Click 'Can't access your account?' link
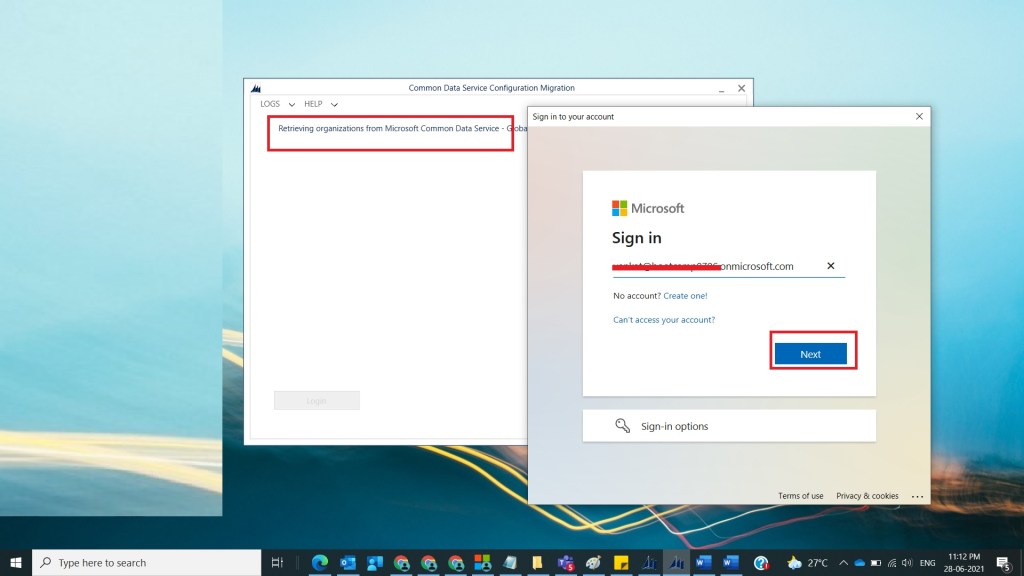Image resolution: width=1024 pixels, height=576 pixels. click(663, 320)
